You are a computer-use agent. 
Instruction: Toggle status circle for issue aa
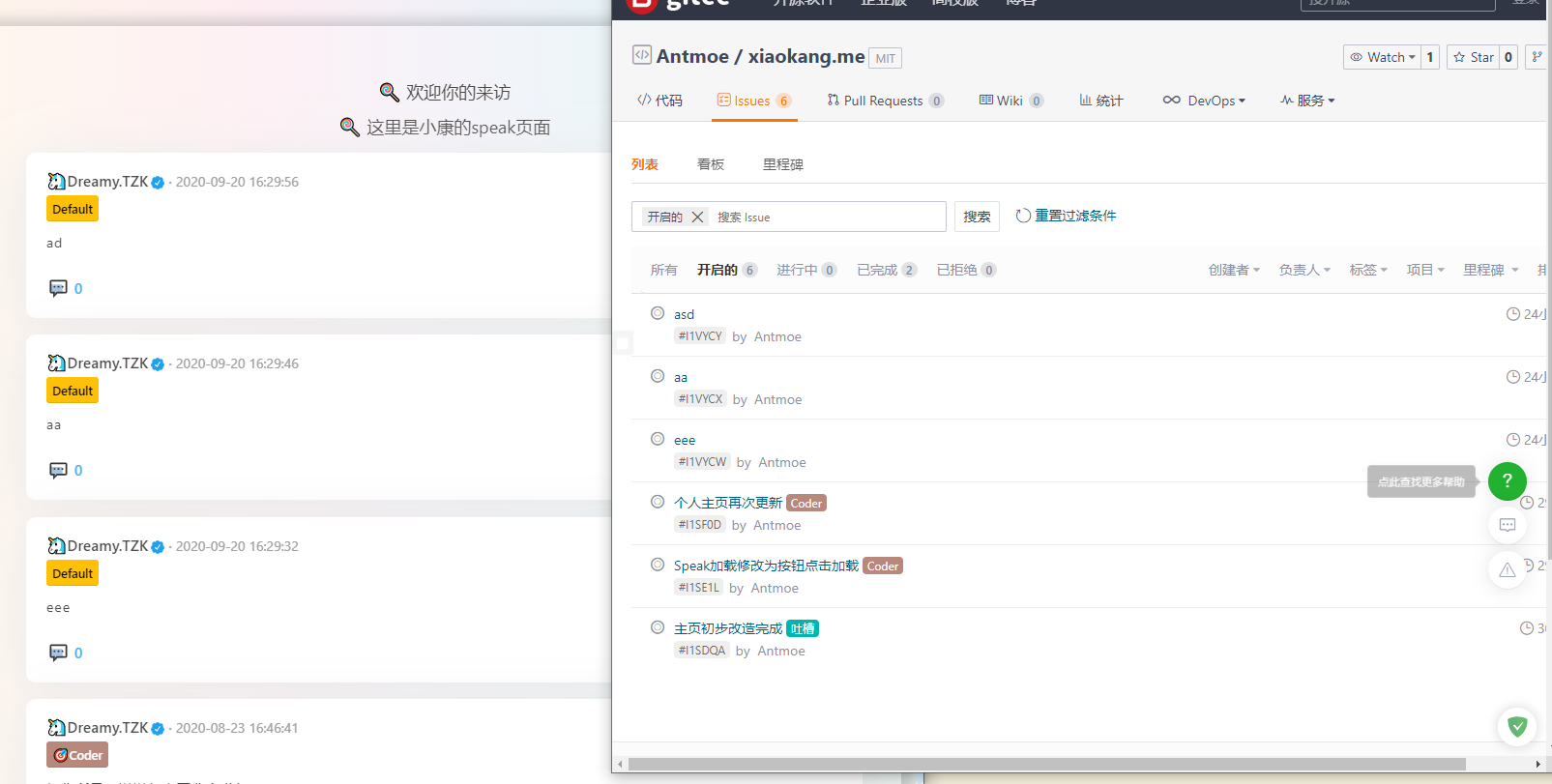pyautogui.click(x=658, y=376)
